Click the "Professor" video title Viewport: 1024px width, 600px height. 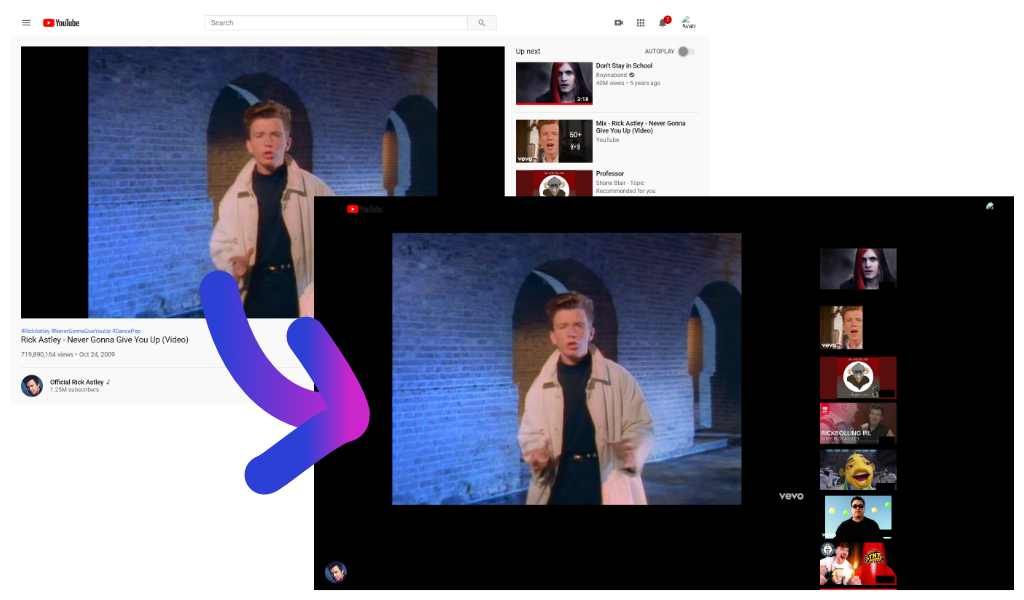point(610,174)
